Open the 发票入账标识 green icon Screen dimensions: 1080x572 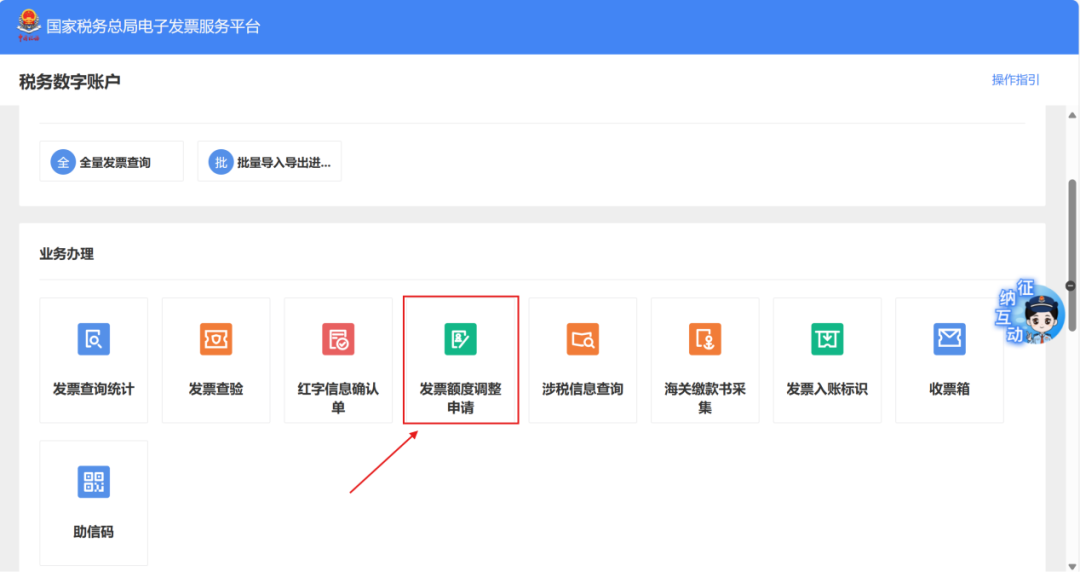[x=827, y=339]
